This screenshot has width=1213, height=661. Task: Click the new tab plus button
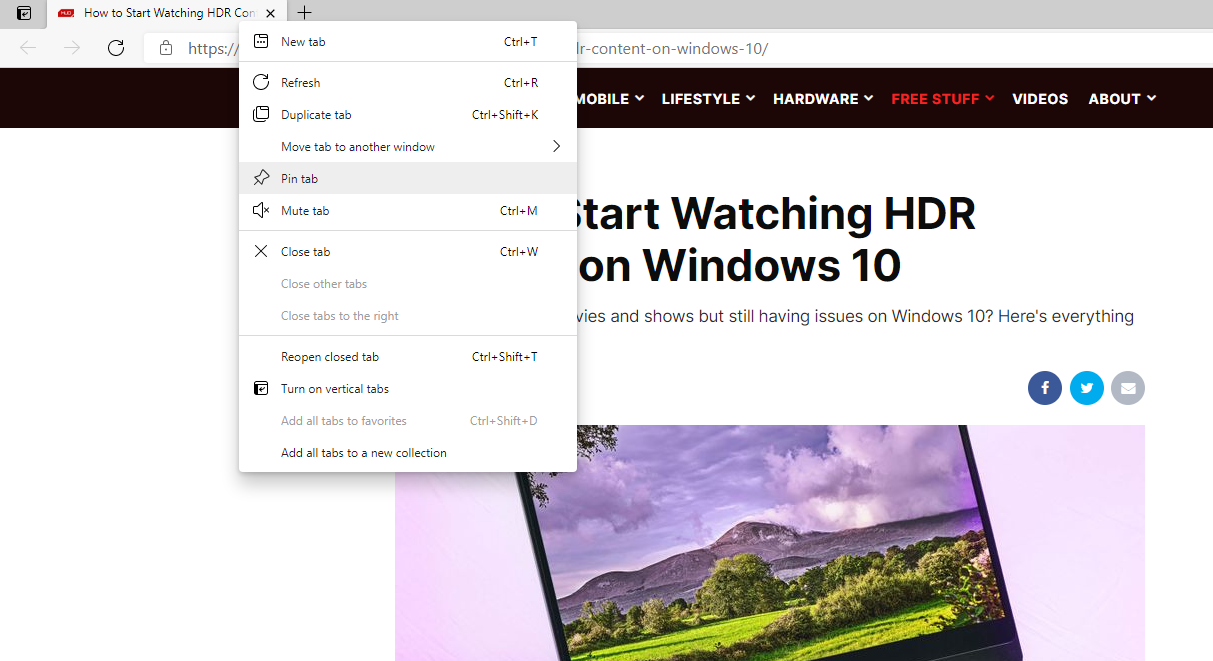(x=304, y=13)
